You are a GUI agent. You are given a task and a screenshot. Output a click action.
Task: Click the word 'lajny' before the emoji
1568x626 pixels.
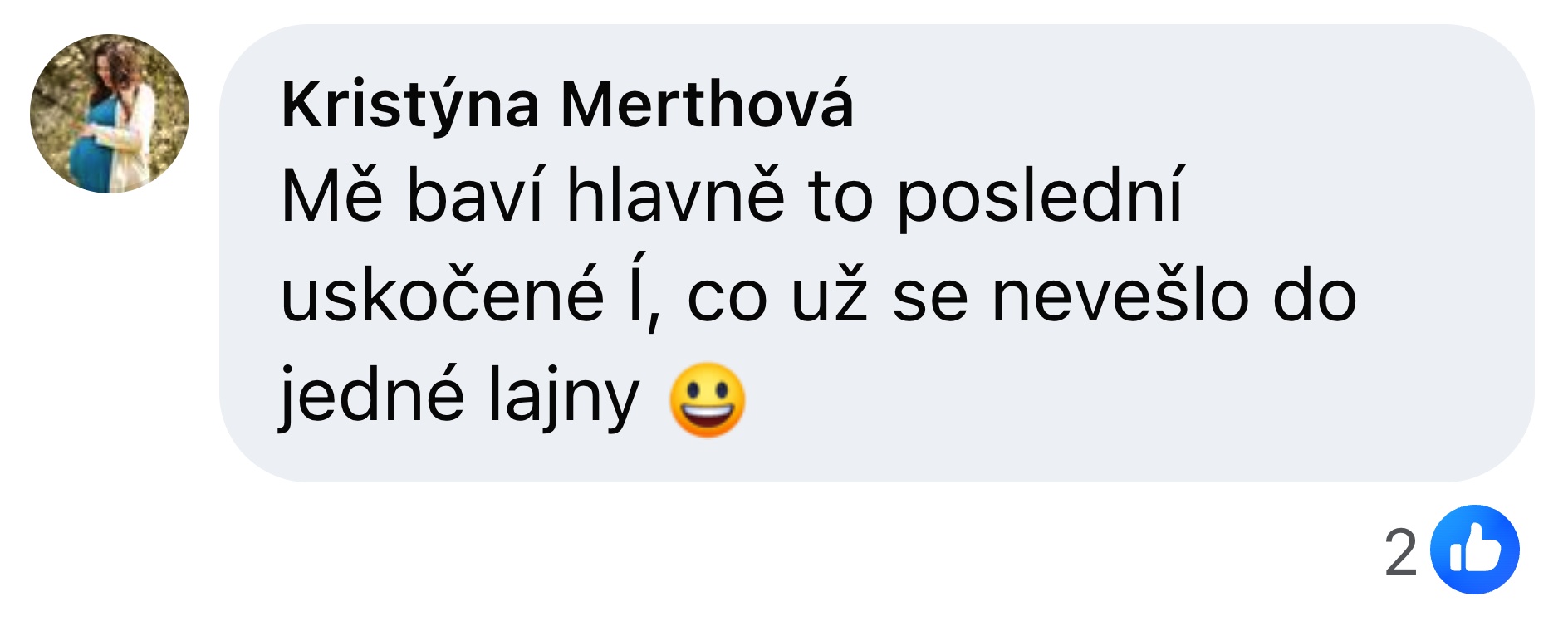[563, 398]
